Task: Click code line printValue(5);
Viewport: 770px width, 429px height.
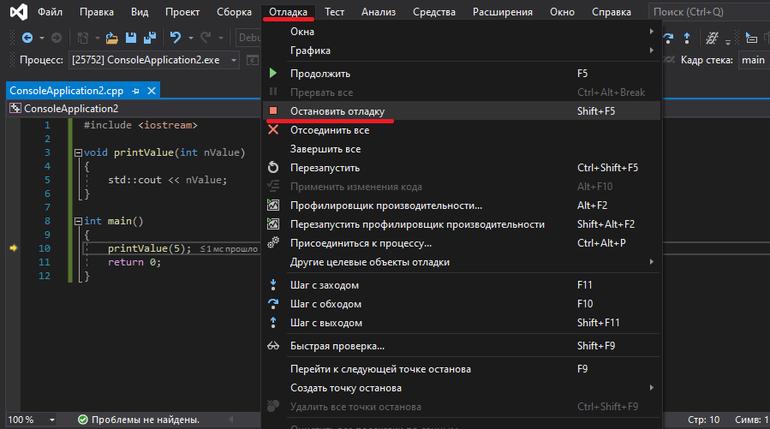Action: point(149,248)
